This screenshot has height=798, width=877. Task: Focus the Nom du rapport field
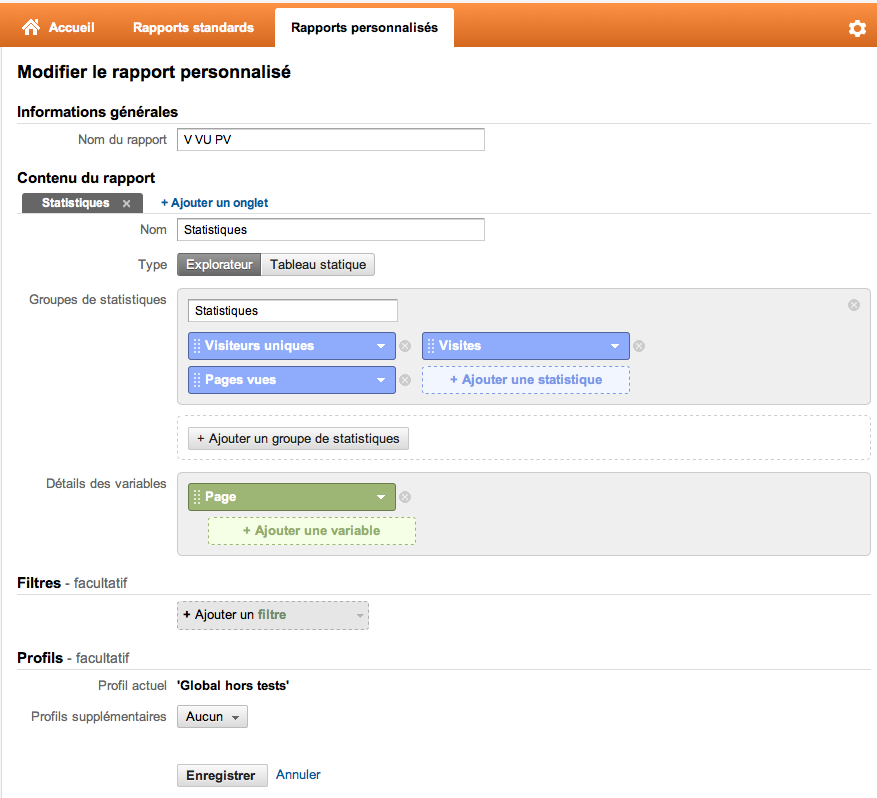coord(331,140)
